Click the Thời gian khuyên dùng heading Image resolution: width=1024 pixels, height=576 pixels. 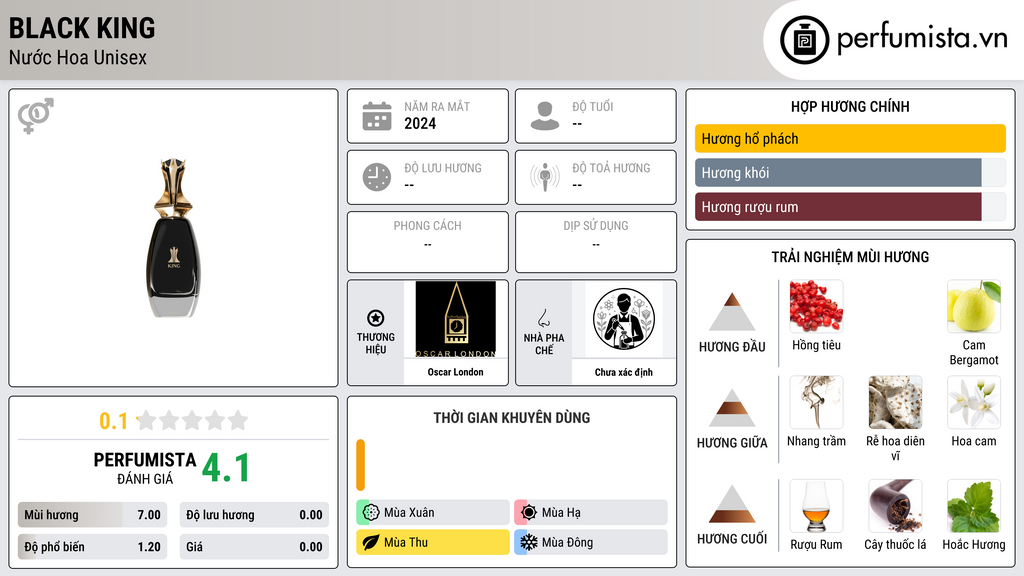512,418
